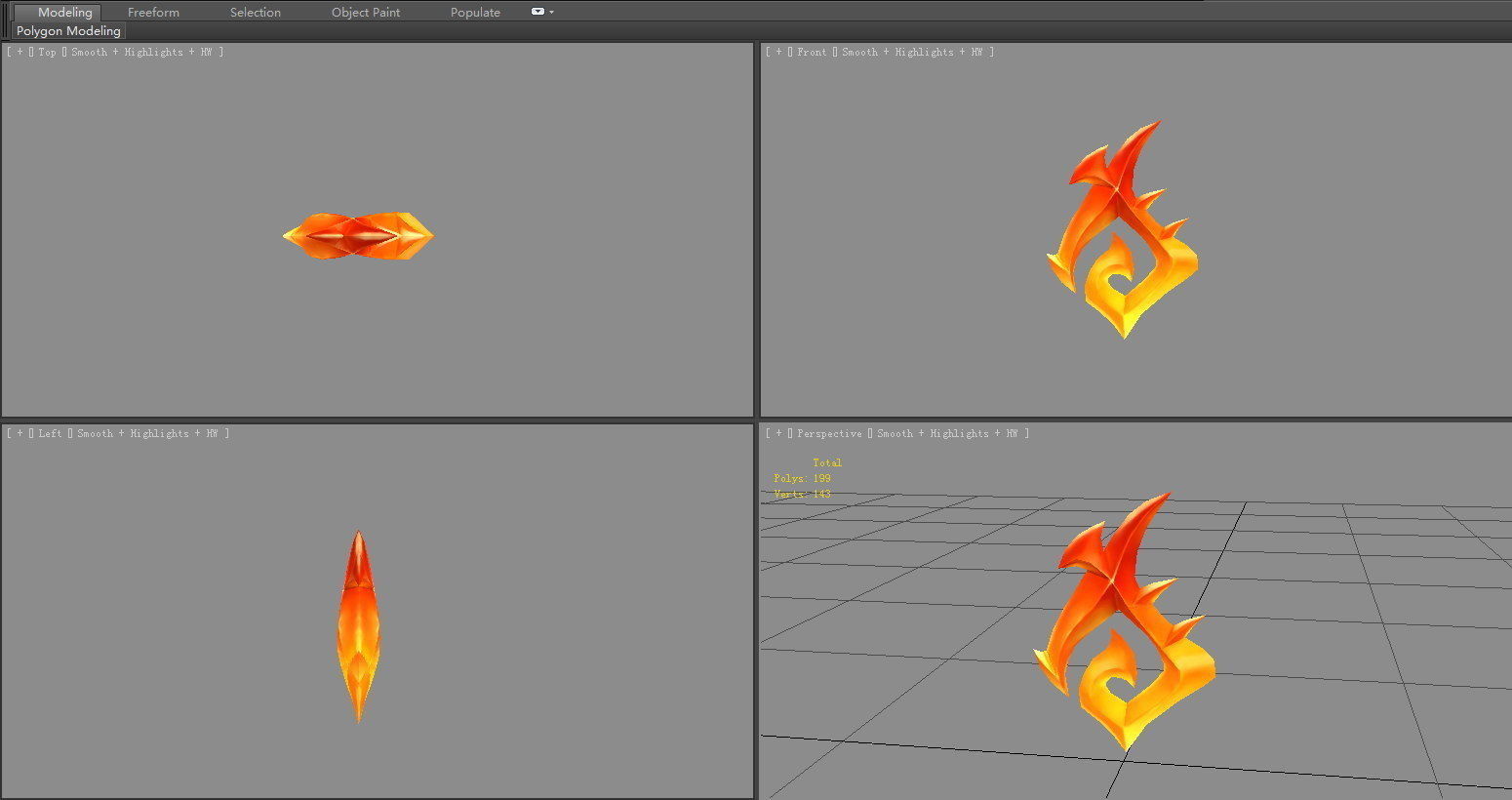Open the Object Paint ribbon tab
Viewport: 1512px width, 800px height.
click(366, 13)
